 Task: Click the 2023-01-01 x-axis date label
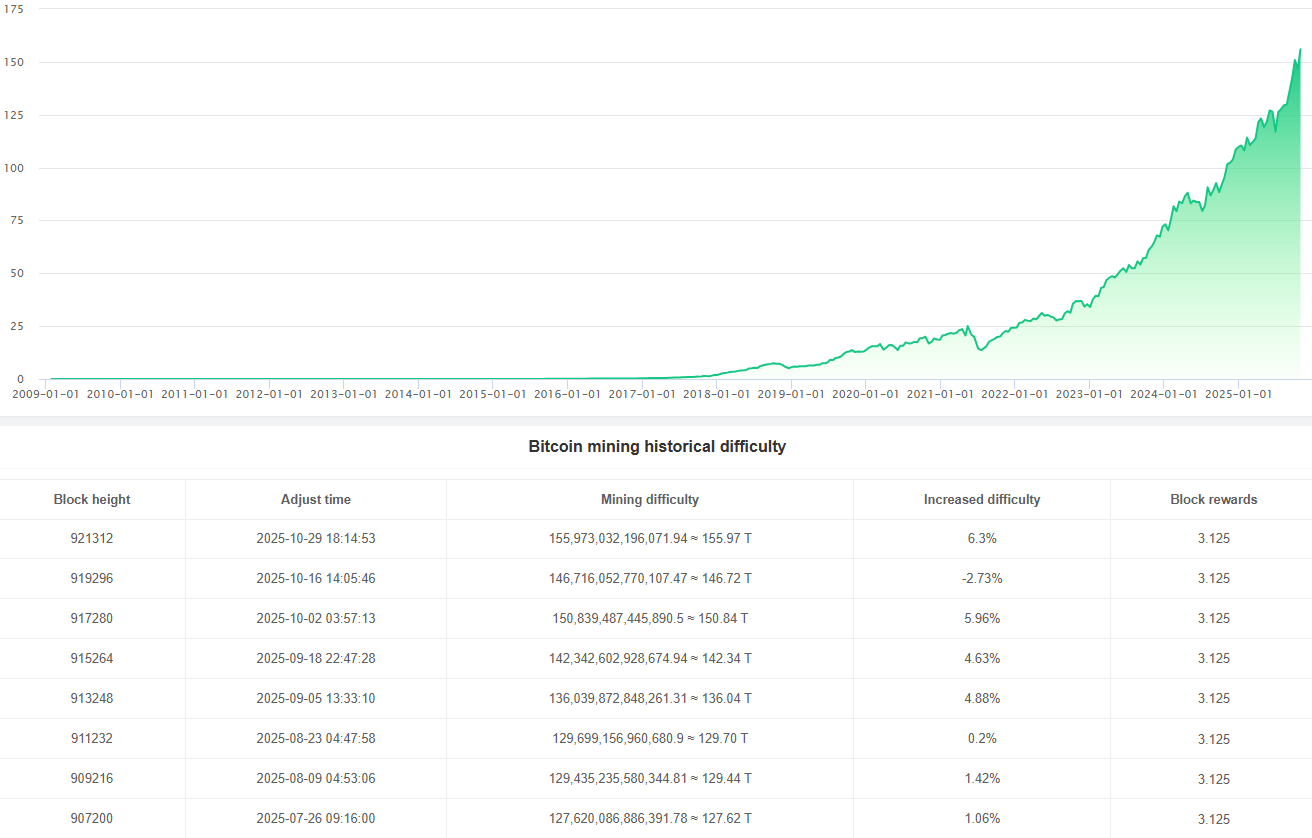(1089, 394)
